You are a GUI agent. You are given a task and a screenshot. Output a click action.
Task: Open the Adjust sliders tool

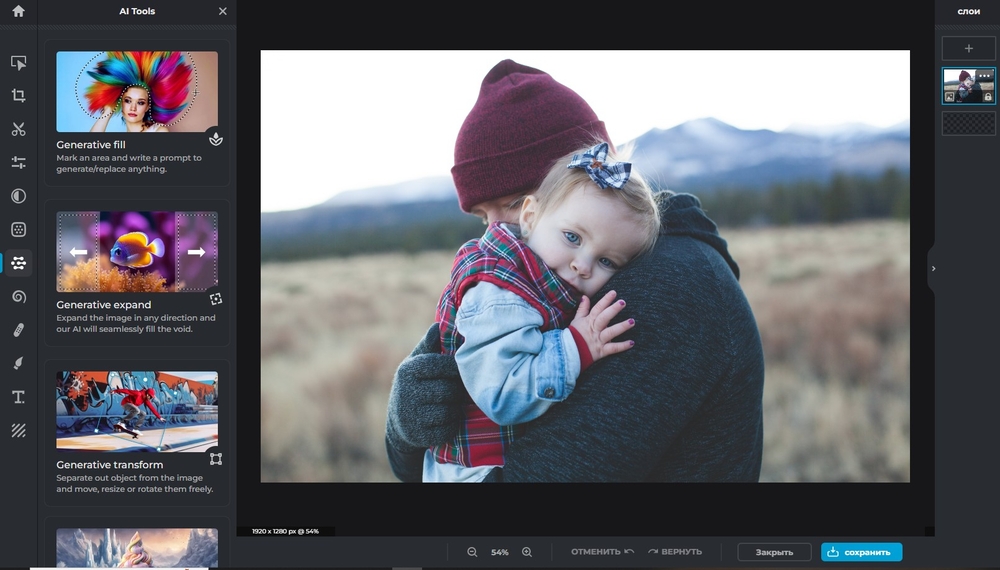18,162
